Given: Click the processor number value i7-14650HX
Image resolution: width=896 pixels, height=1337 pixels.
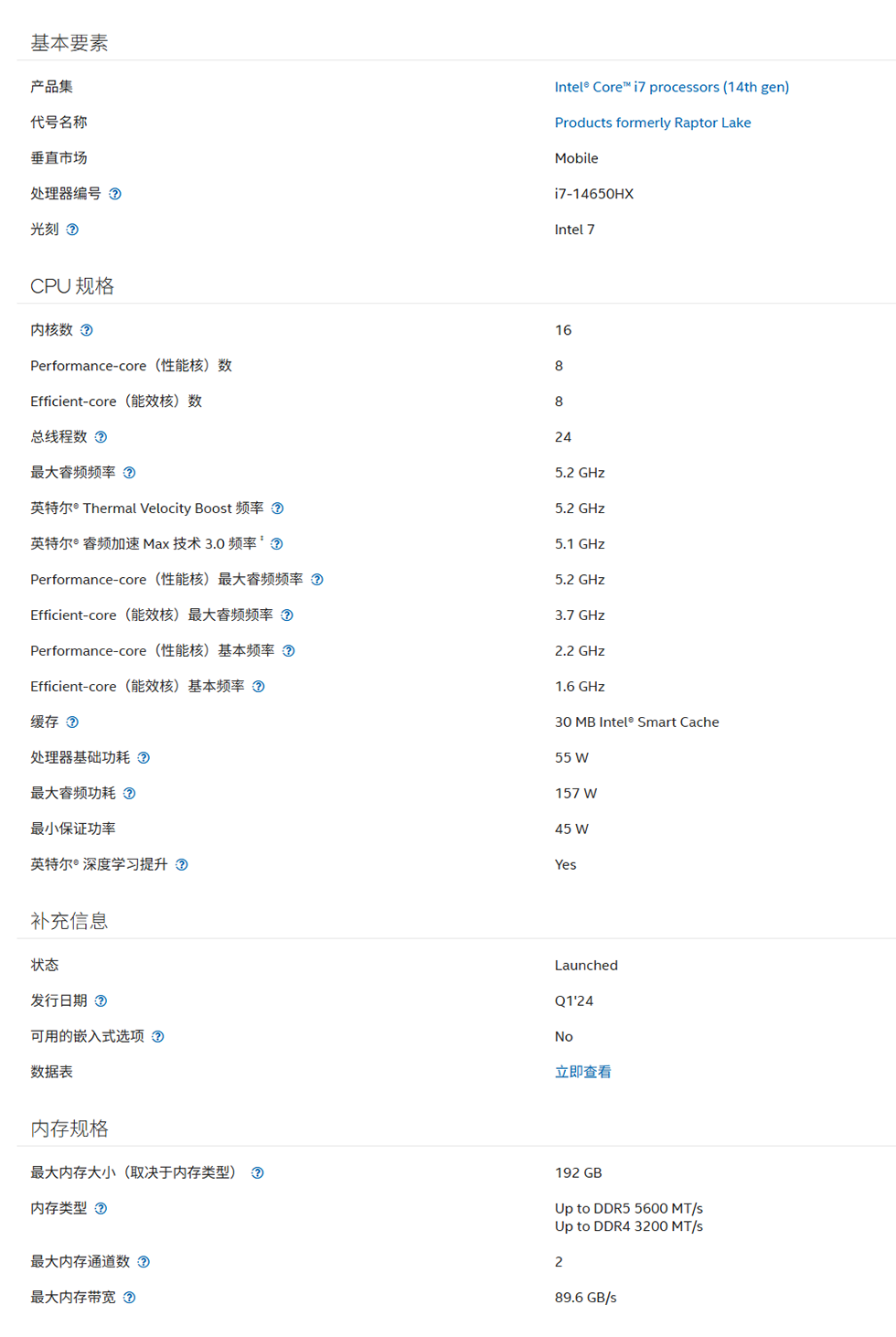Looking at the screenshot, I should coord(593,194).
